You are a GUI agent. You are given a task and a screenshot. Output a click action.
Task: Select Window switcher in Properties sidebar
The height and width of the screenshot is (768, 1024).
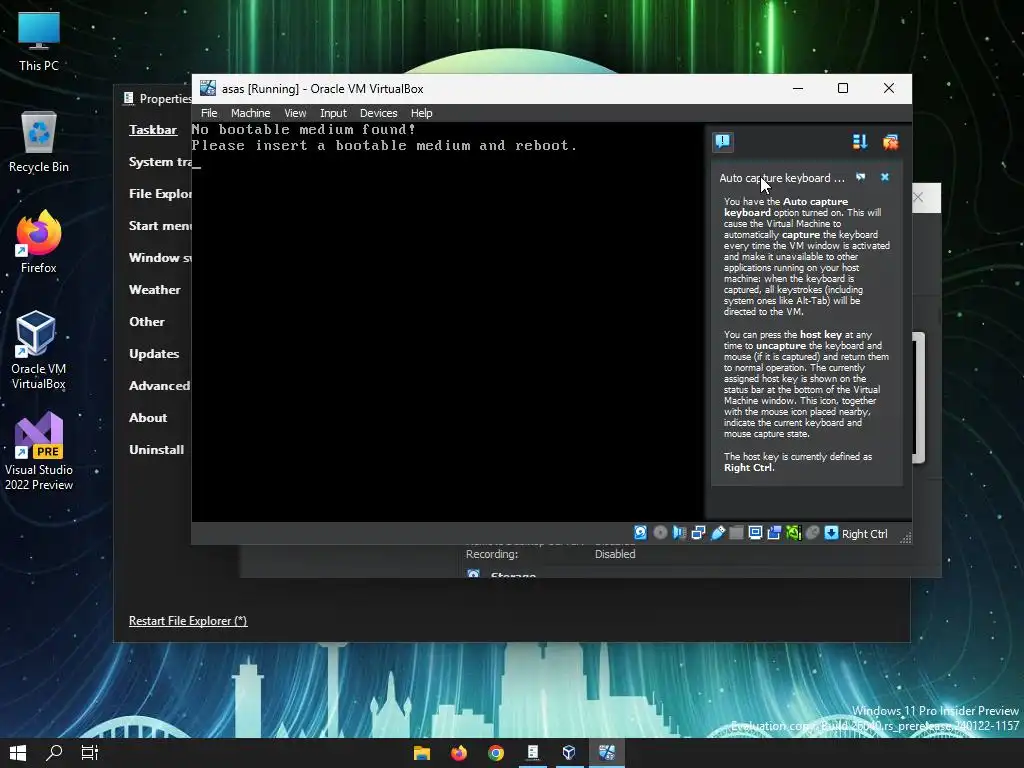coord(160,257)
